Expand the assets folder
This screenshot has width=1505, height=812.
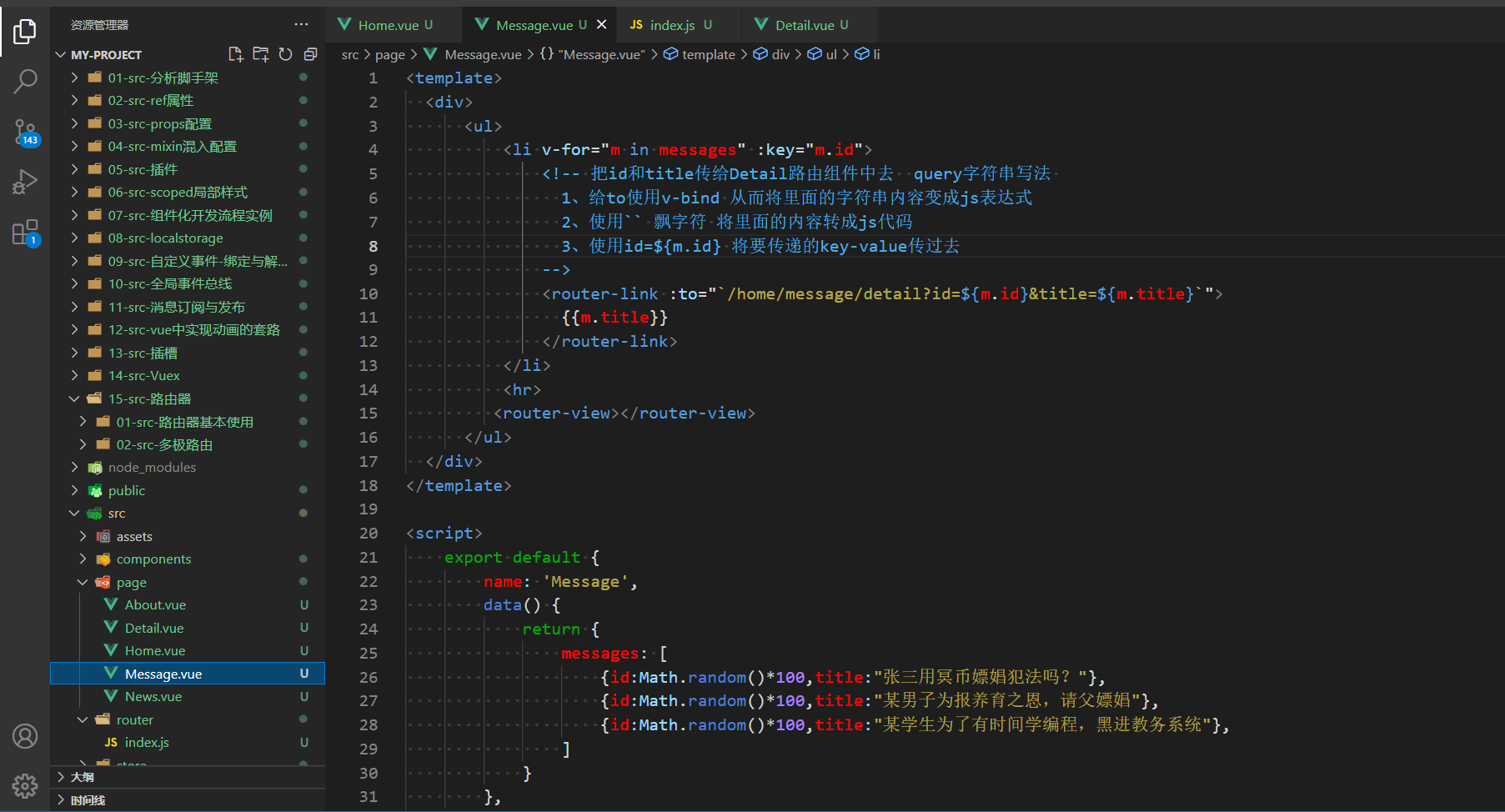coord(188,536)
